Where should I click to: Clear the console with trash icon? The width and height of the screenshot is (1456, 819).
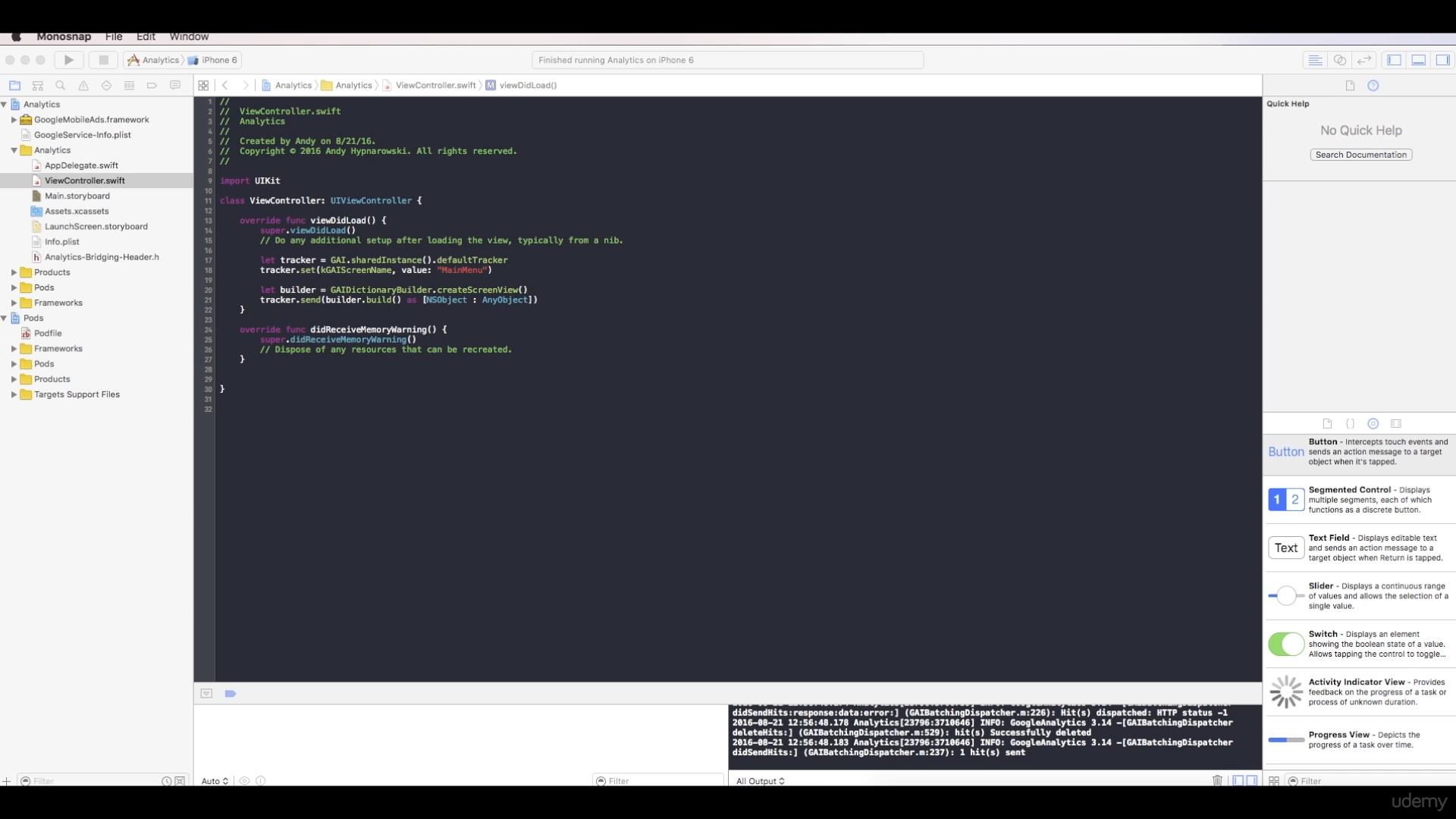[1217, 780]
